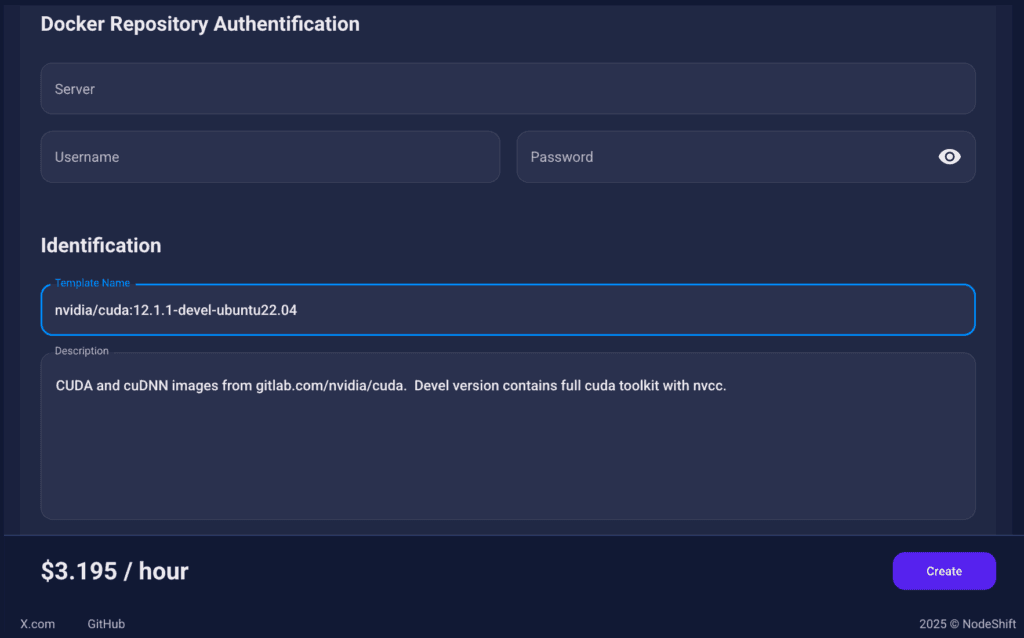Focus the Username text field
The image size is (1024, 638).
click(270, 157)
